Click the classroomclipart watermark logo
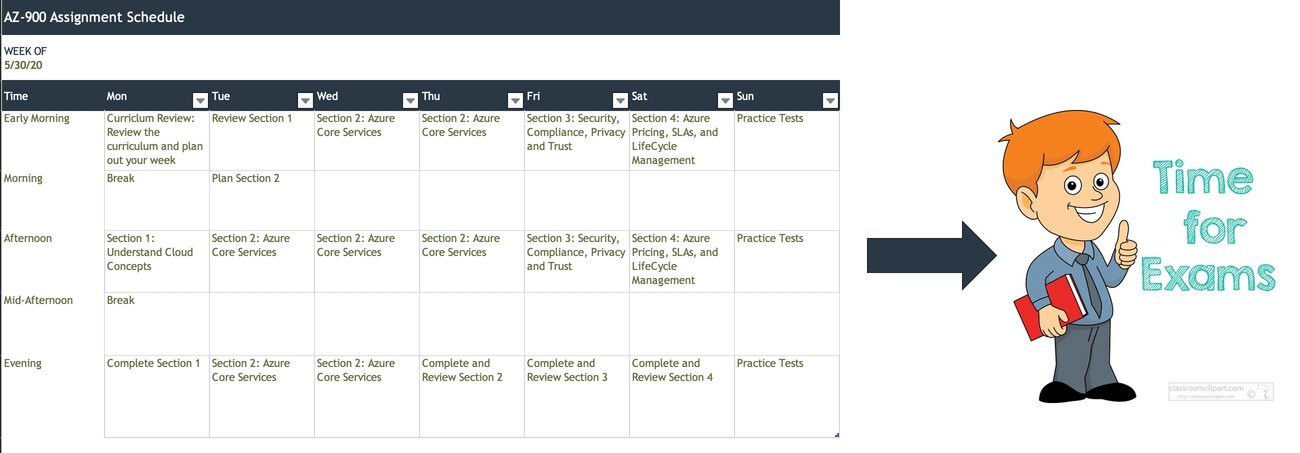This screenshot has width=1300, height=453. click(1221, 390)
